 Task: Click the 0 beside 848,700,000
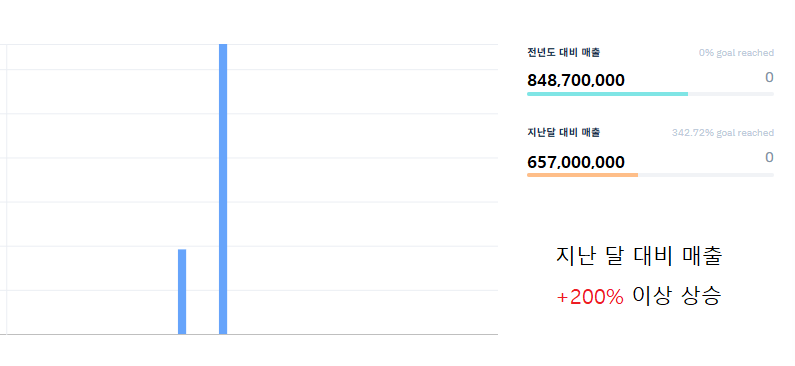point(769,78)
